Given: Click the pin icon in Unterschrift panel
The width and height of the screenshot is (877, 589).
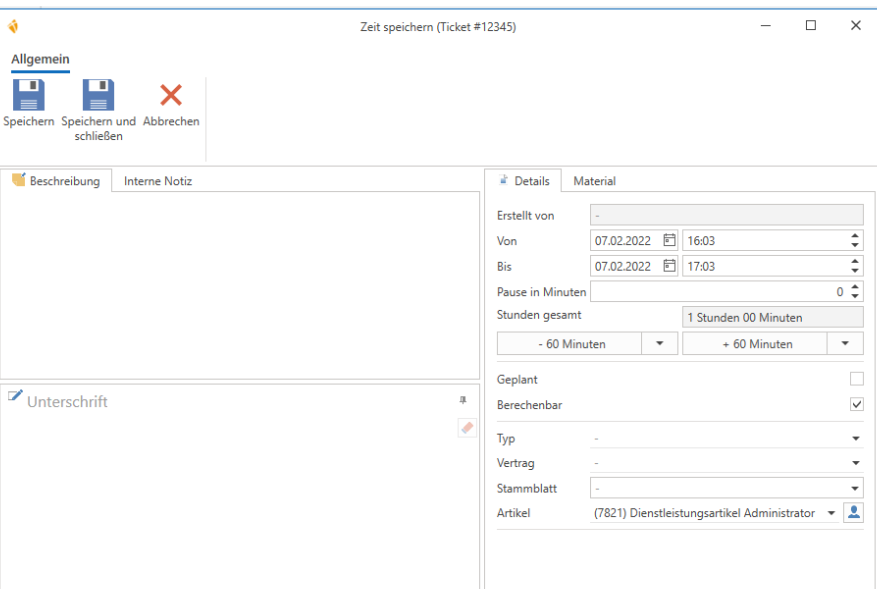Looking at the screenshot, I should [462, 400].
